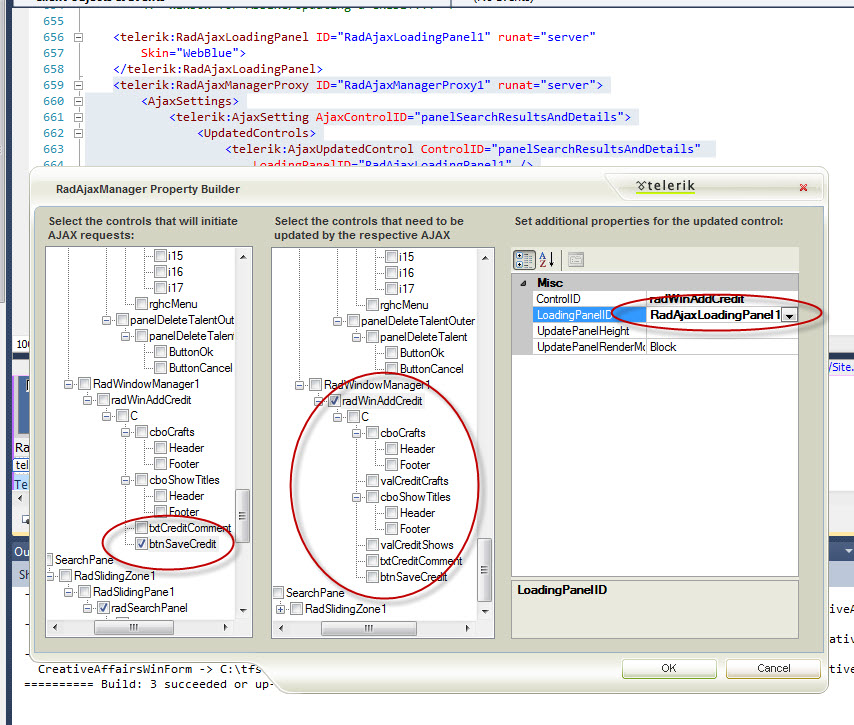Click right arrow of left tree horizontal scrollbar
The width and height of the screenshot is (854, 725).
pos(225,627)
